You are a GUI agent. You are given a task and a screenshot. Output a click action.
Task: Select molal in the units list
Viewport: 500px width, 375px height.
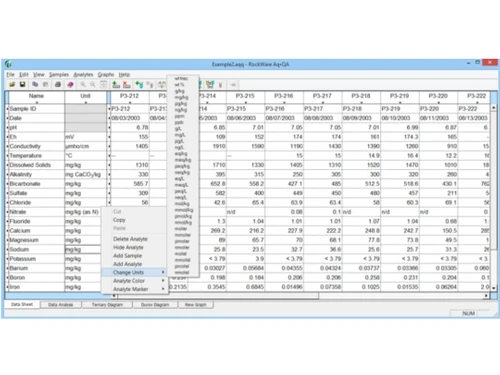click(x=182, y=254)
